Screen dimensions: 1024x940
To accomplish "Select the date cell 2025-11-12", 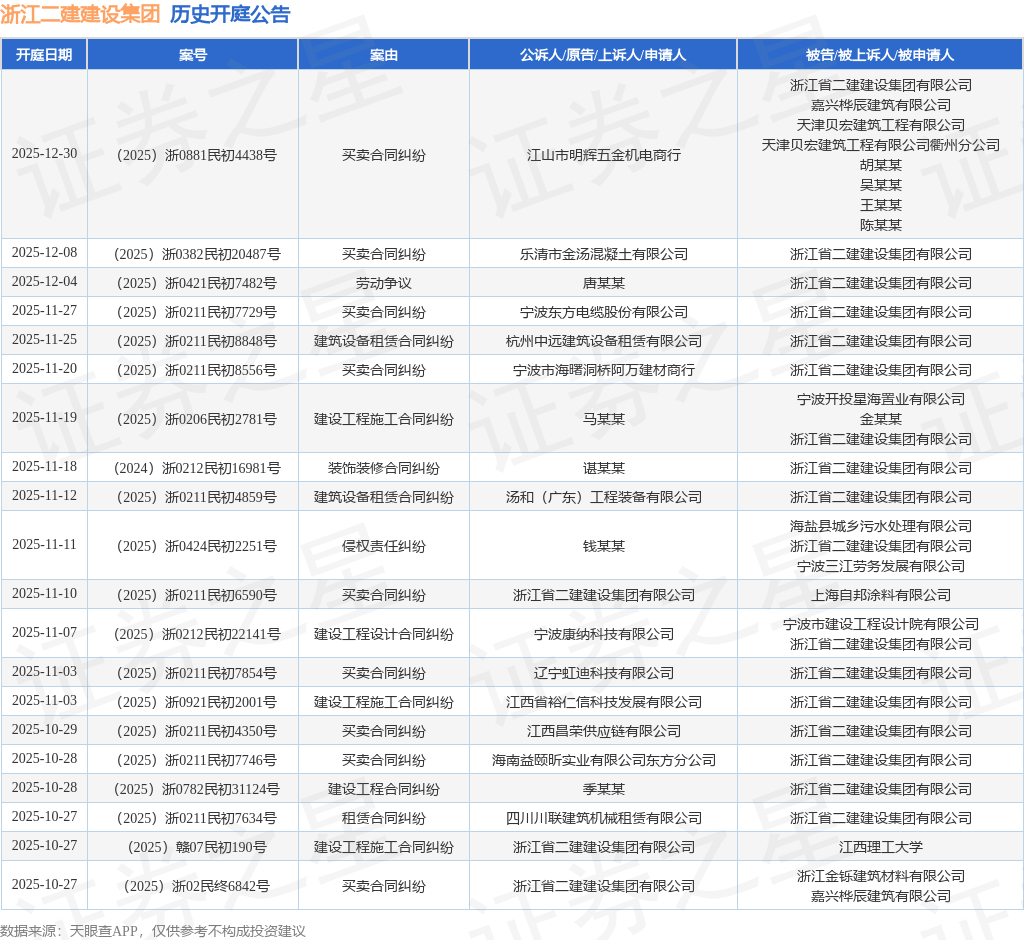I will (44, 496).
